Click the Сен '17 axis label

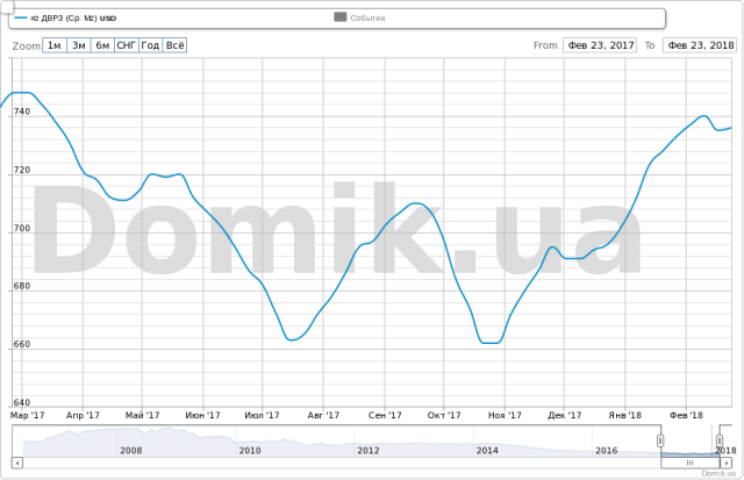click(x=385, y=415)
